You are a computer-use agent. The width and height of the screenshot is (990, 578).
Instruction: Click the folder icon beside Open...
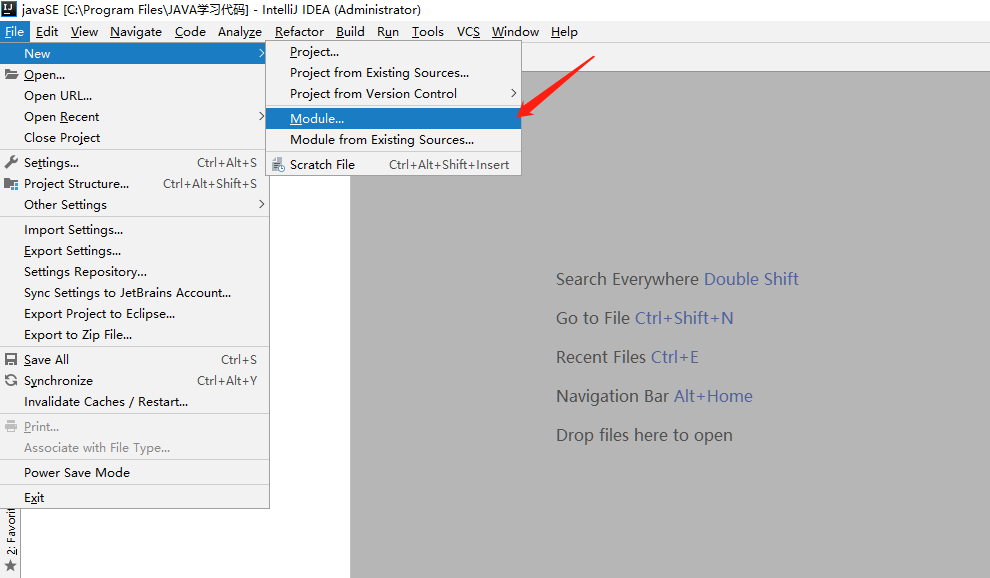point(11,75)
